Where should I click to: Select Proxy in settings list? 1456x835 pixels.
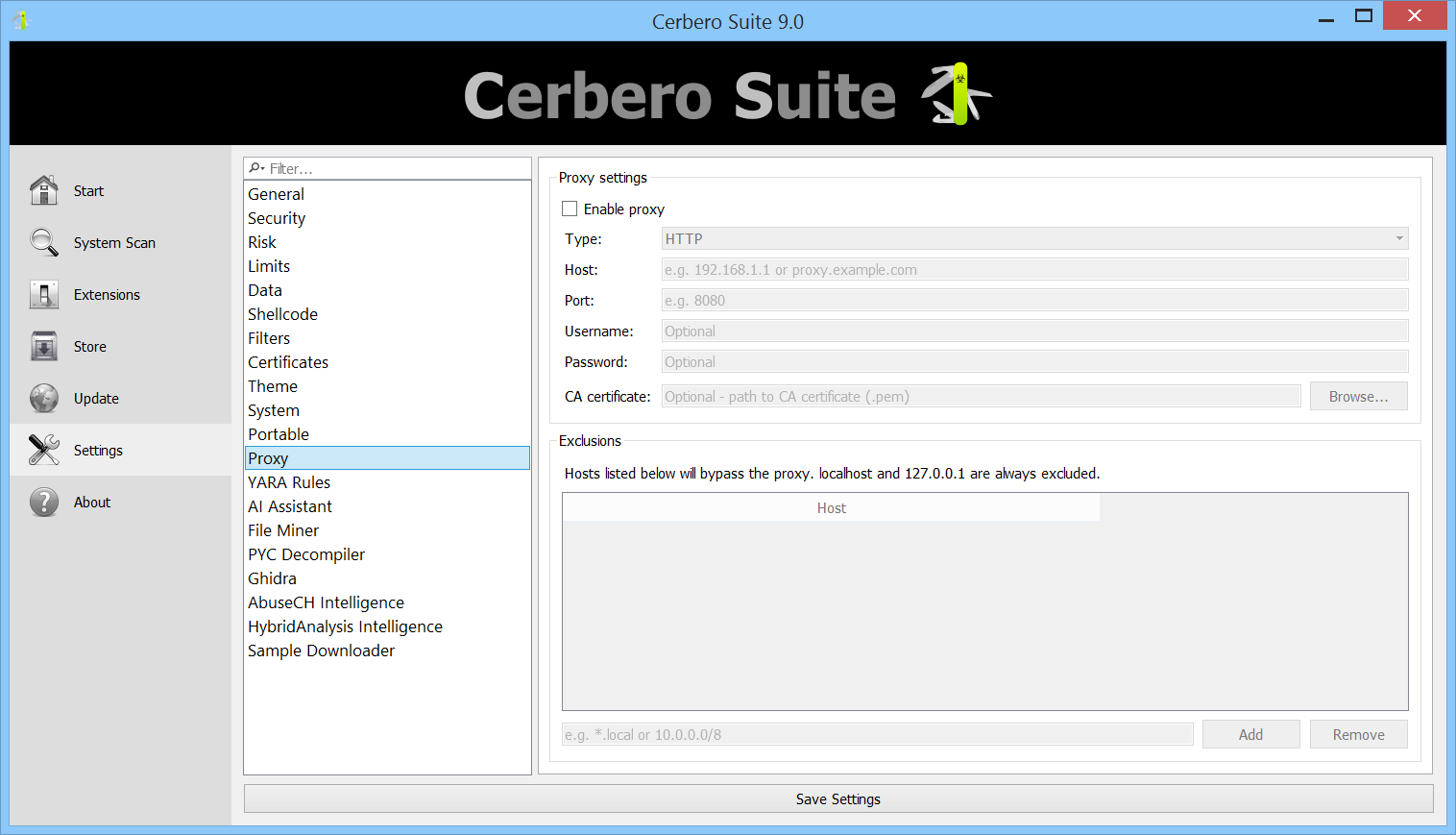point(387,458)
